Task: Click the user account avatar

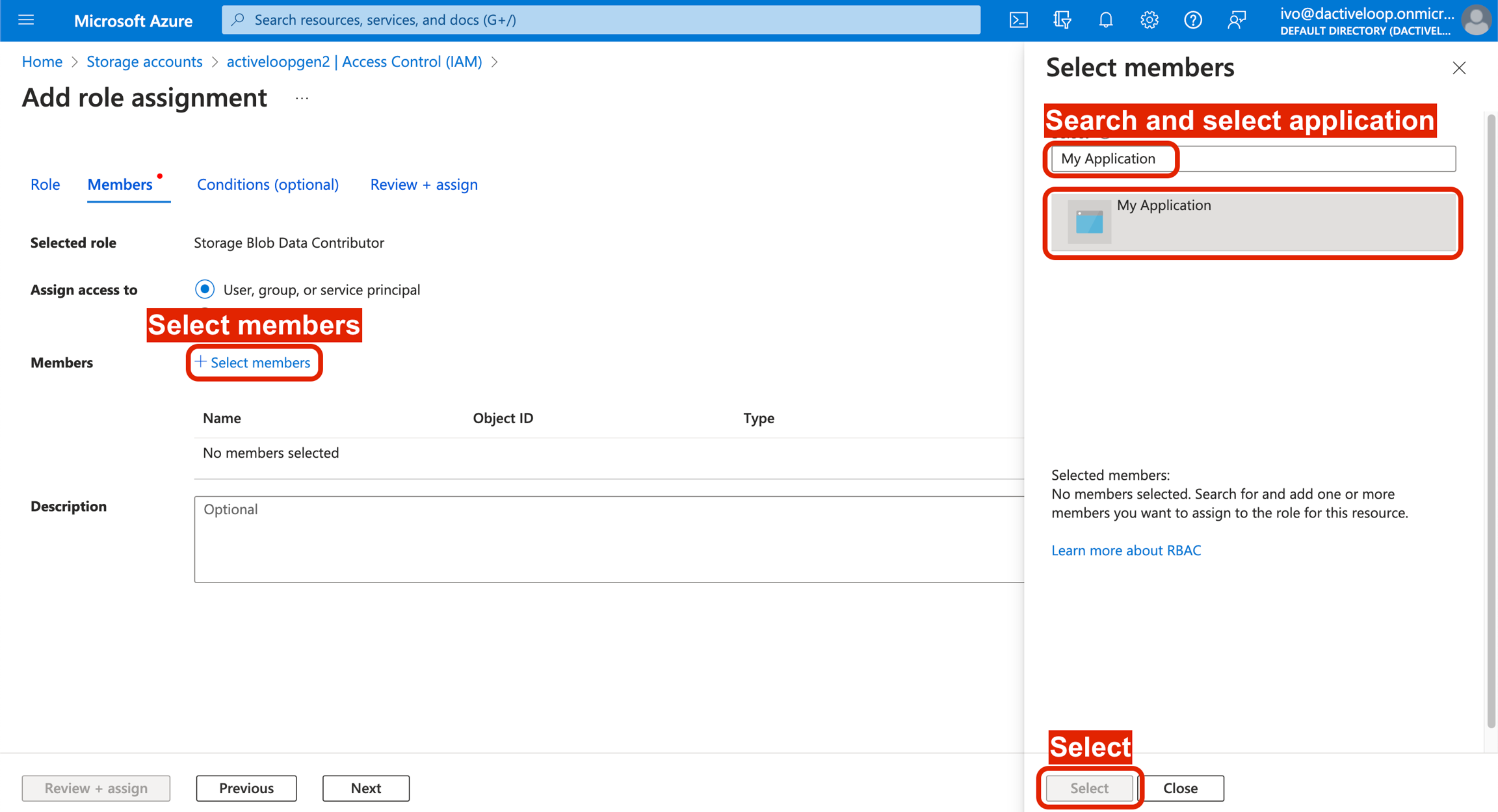Action: click(x=1475, y=20)
